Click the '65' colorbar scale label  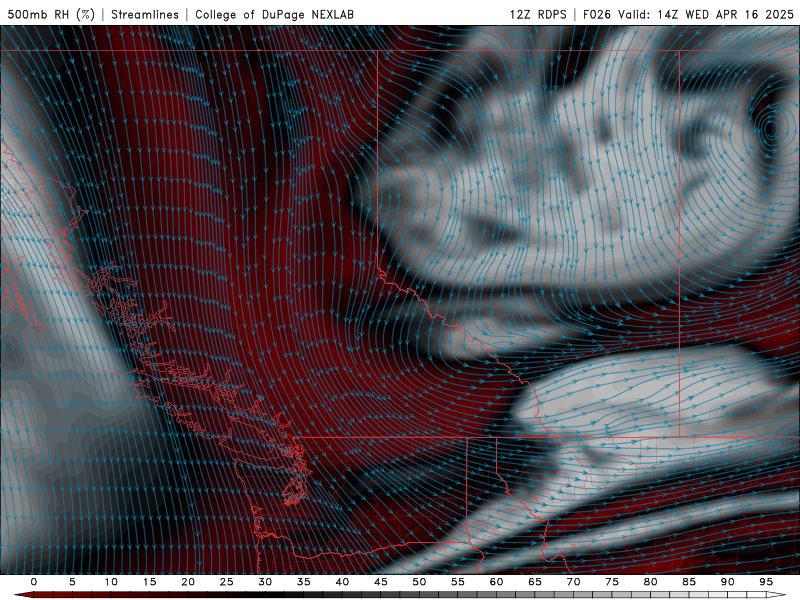tap(535, 582)
